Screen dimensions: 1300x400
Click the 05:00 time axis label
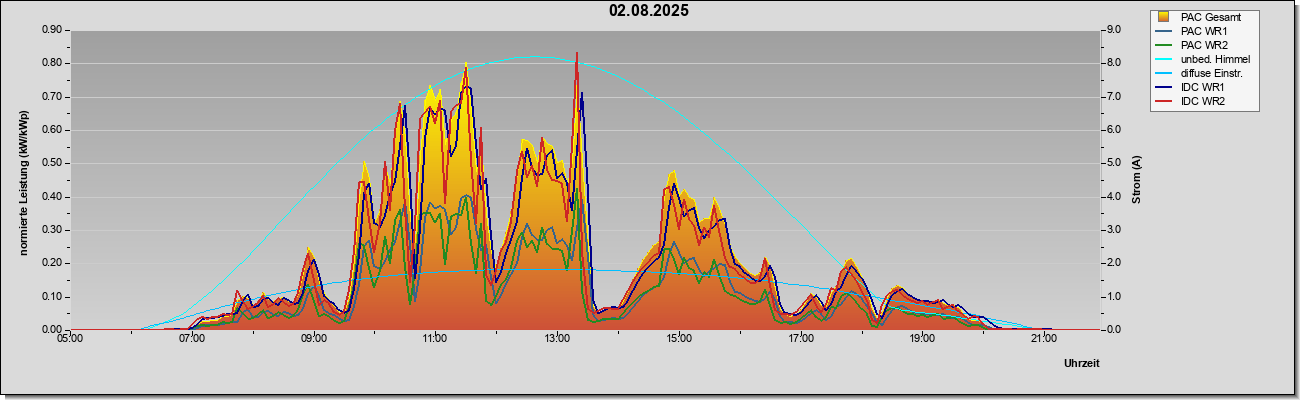click(70, 340)
